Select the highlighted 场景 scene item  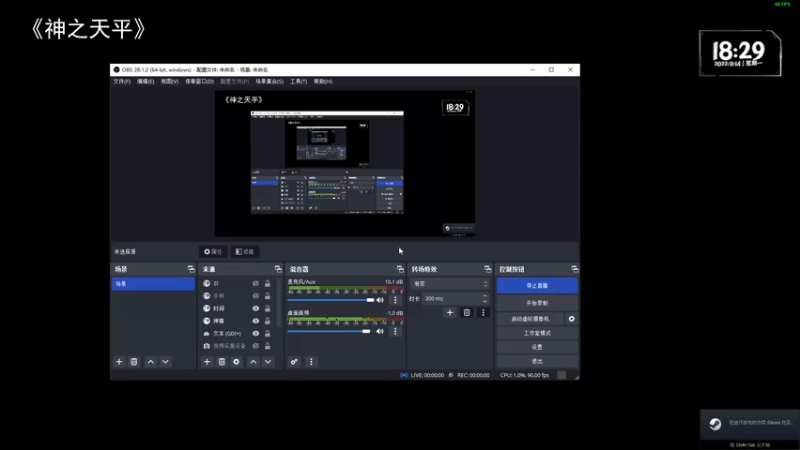click(153, 284)
